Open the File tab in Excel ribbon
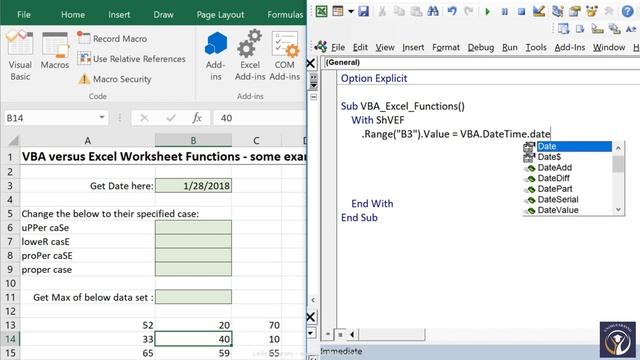The width and height of the screenshot is (640, 360). [x=24, y=14]
